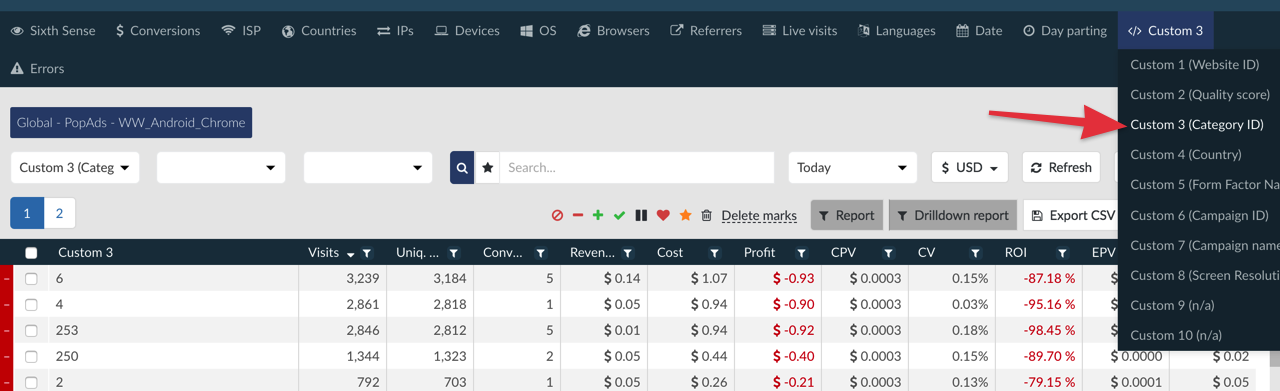This screenshot has width=1280, height=391.
Task: Click the trash can icon
Action: pyautogui.click(x=706, y=215)
